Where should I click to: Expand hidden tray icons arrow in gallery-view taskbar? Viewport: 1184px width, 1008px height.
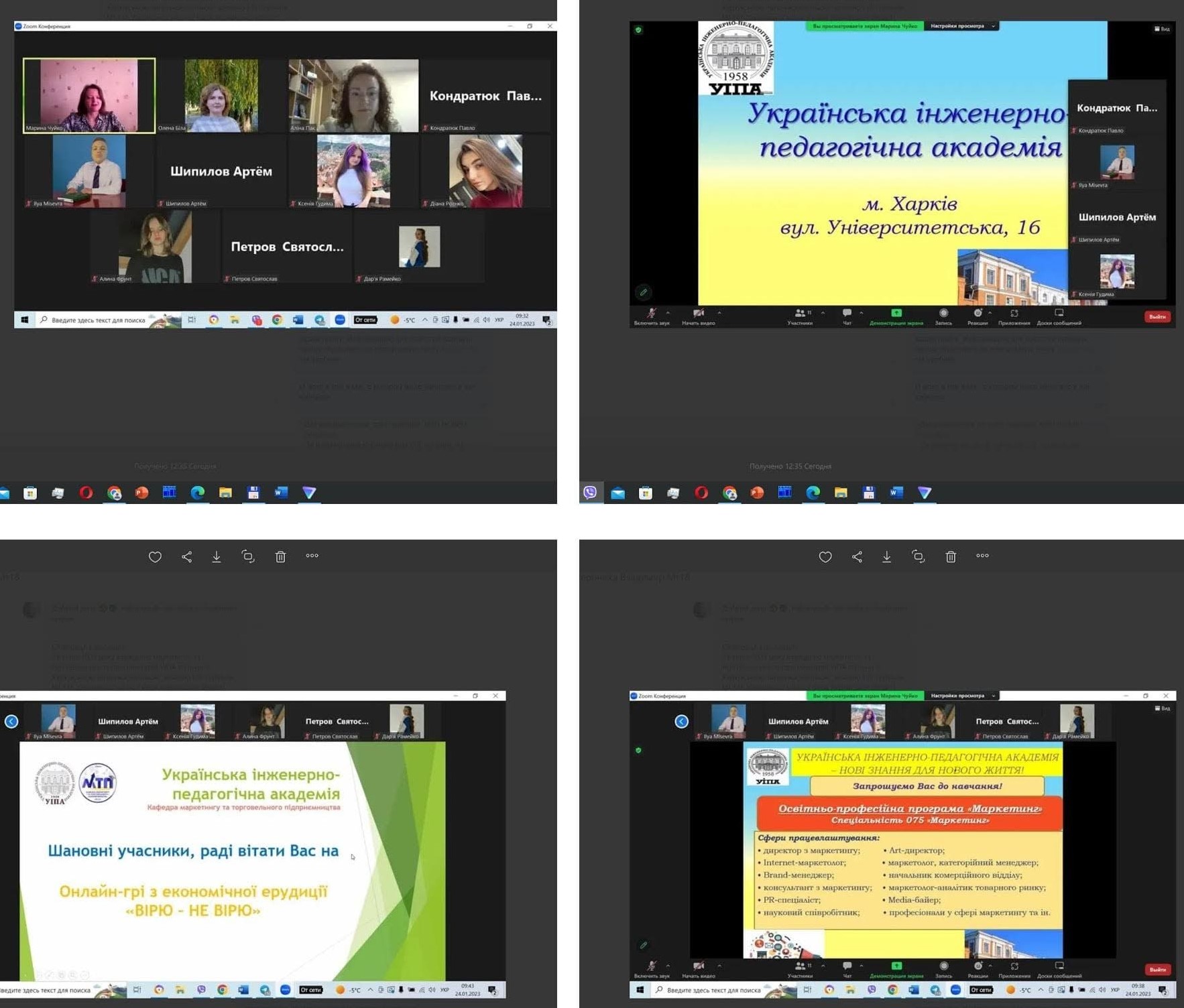424,320
